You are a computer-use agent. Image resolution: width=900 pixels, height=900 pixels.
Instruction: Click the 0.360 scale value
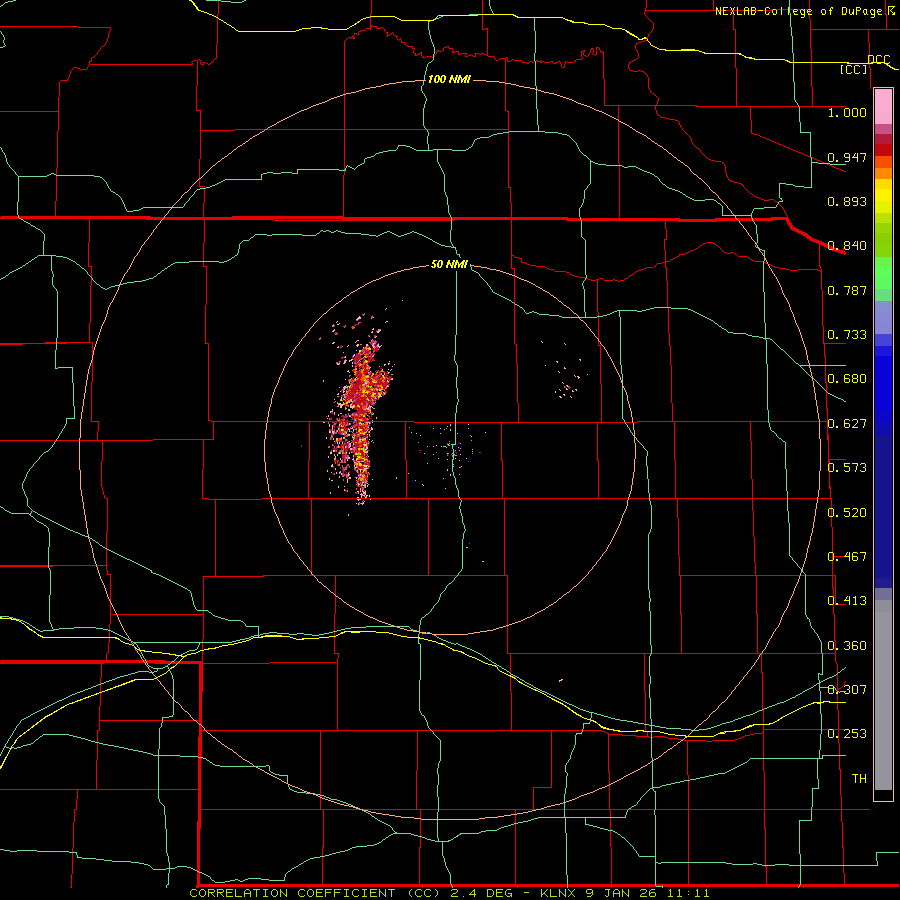[x=847, y=646]
